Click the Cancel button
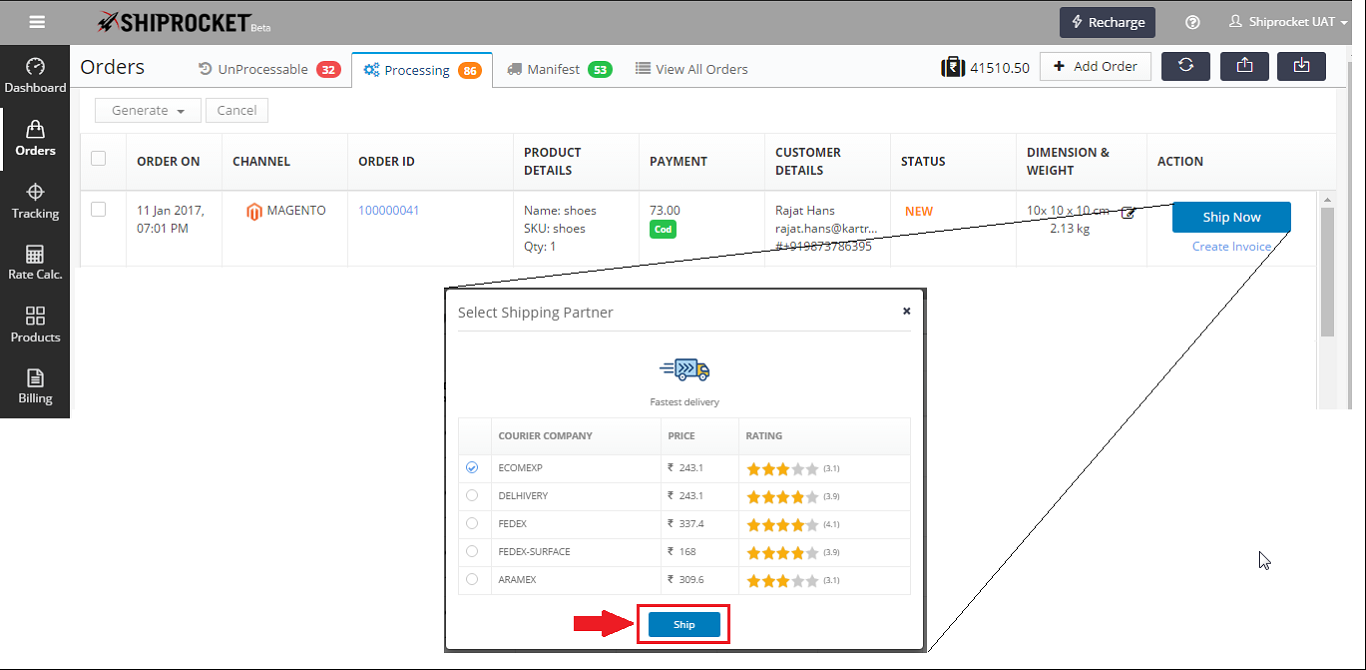1366x670 pixels. coord(237,110)
